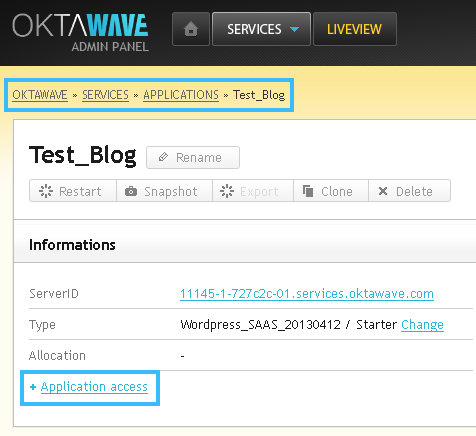Click the Restart spinner icon
The height and width of the screenshot is (436, 476).
(x=46, y=191)
